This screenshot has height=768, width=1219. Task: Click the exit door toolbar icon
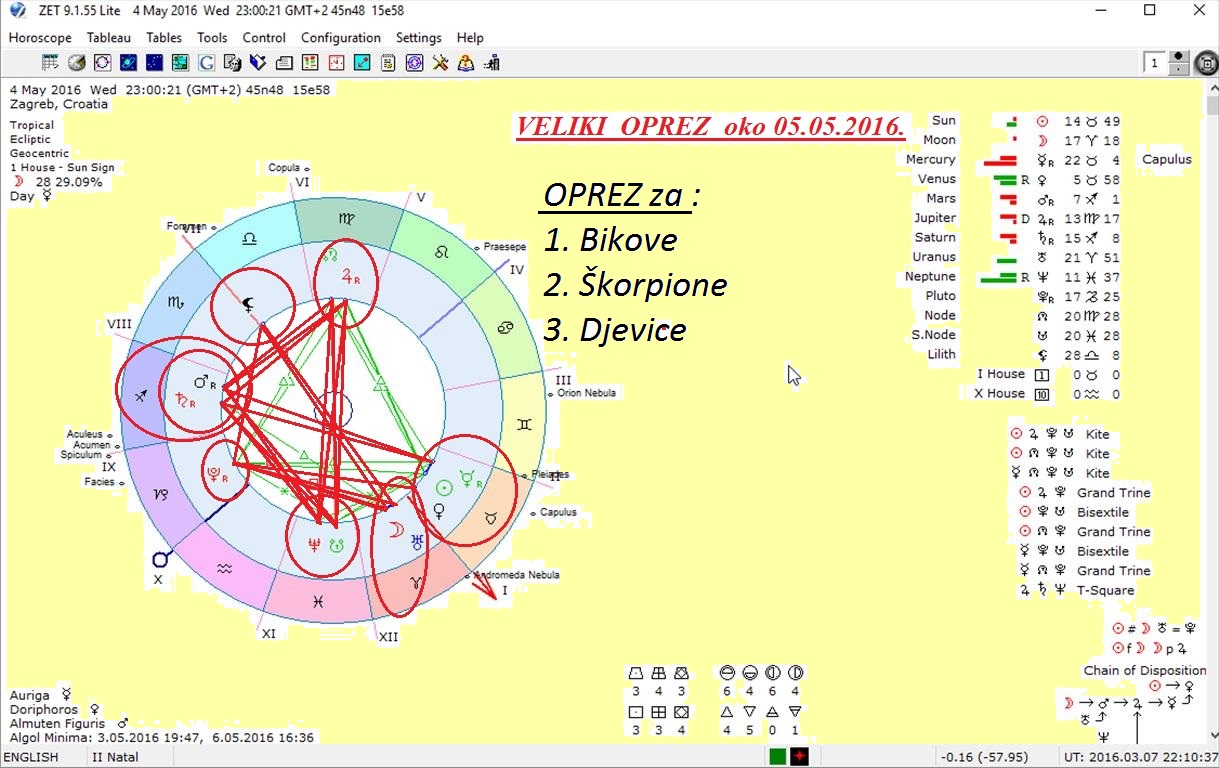click(492, 63)
